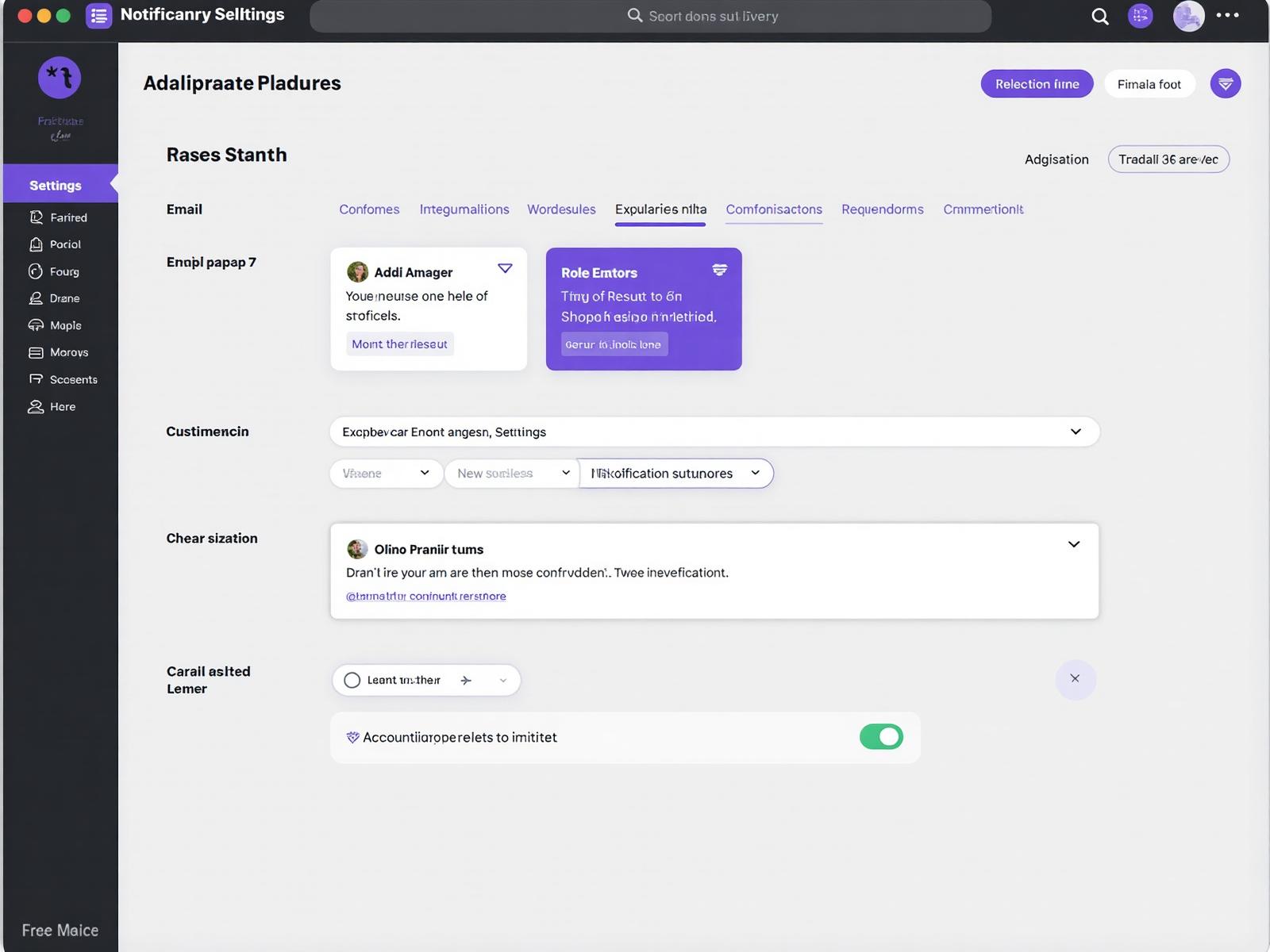Open the Notification sutunores dropdown
This screenshot has width=1270, height=952.
pyautogui.click(x=675, y=473)
